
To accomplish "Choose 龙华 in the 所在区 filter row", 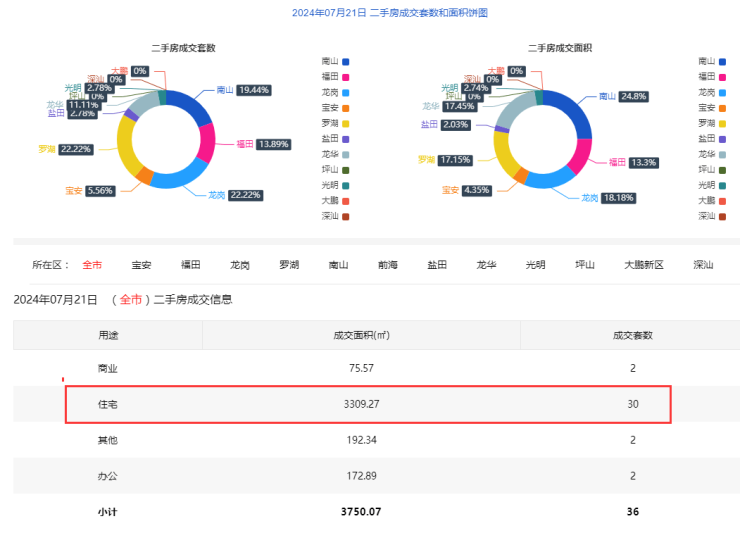I will [486, 265].
